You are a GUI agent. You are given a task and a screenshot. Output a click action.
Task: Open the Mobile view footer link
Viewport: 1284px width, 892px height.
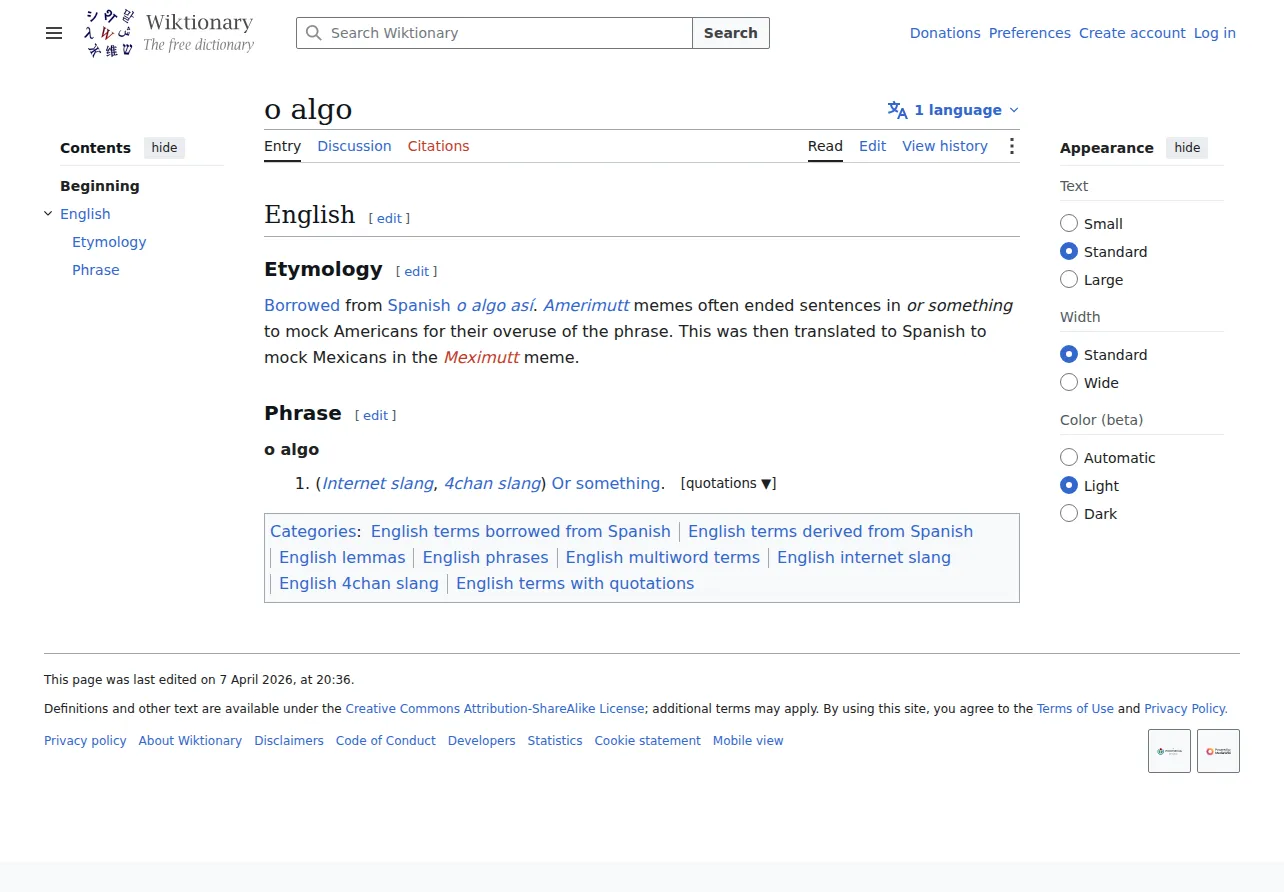click(748, 741)
